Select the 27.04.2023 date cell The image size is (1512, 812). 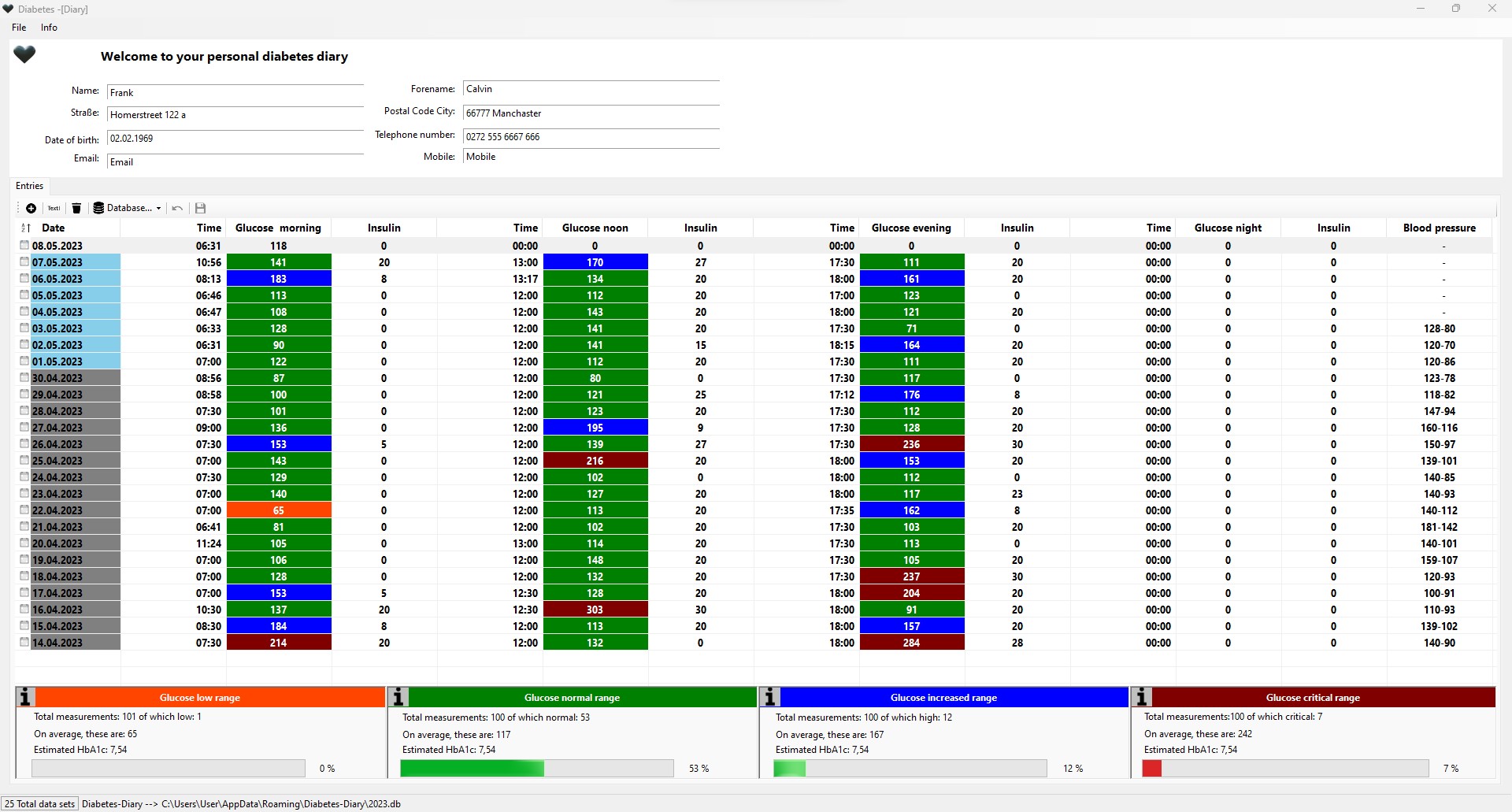tap(75, 428)
